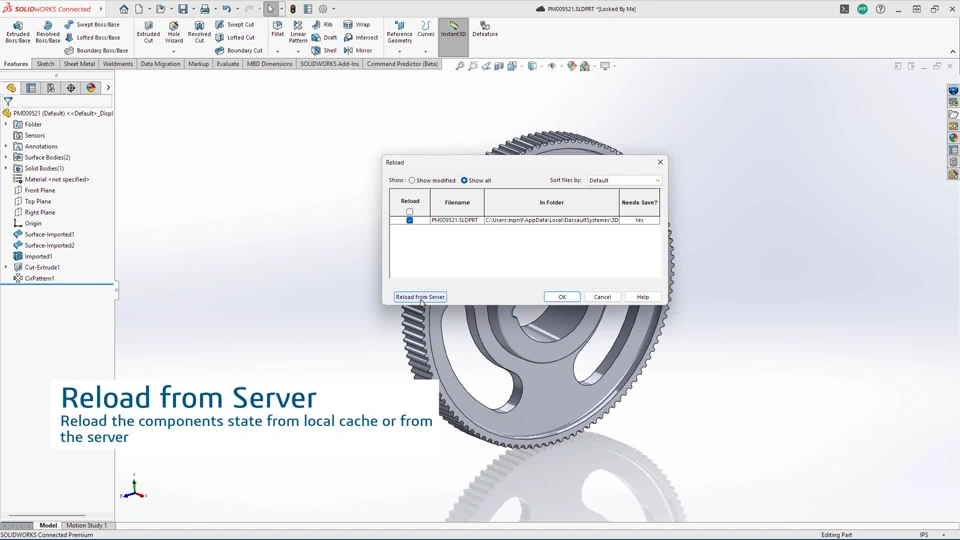Screen dimensions: 960x540
Task: Expand Surface Bodies(2) node
Action: coord(6,157)
